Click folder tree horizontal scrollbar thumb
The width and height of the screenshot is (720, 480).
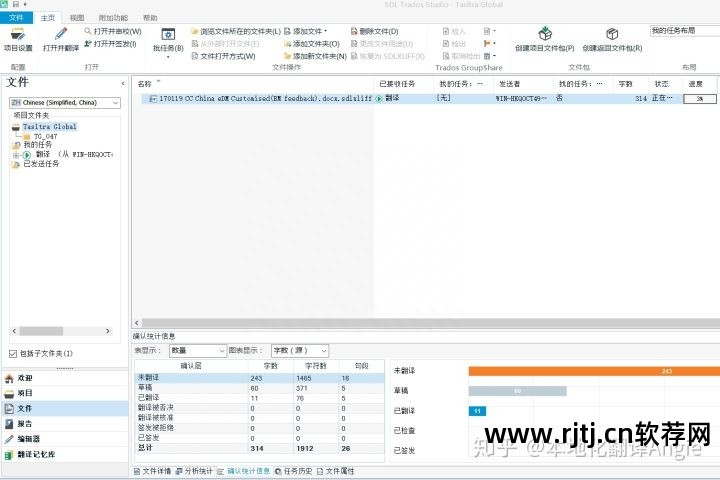[x=41, y=331]
